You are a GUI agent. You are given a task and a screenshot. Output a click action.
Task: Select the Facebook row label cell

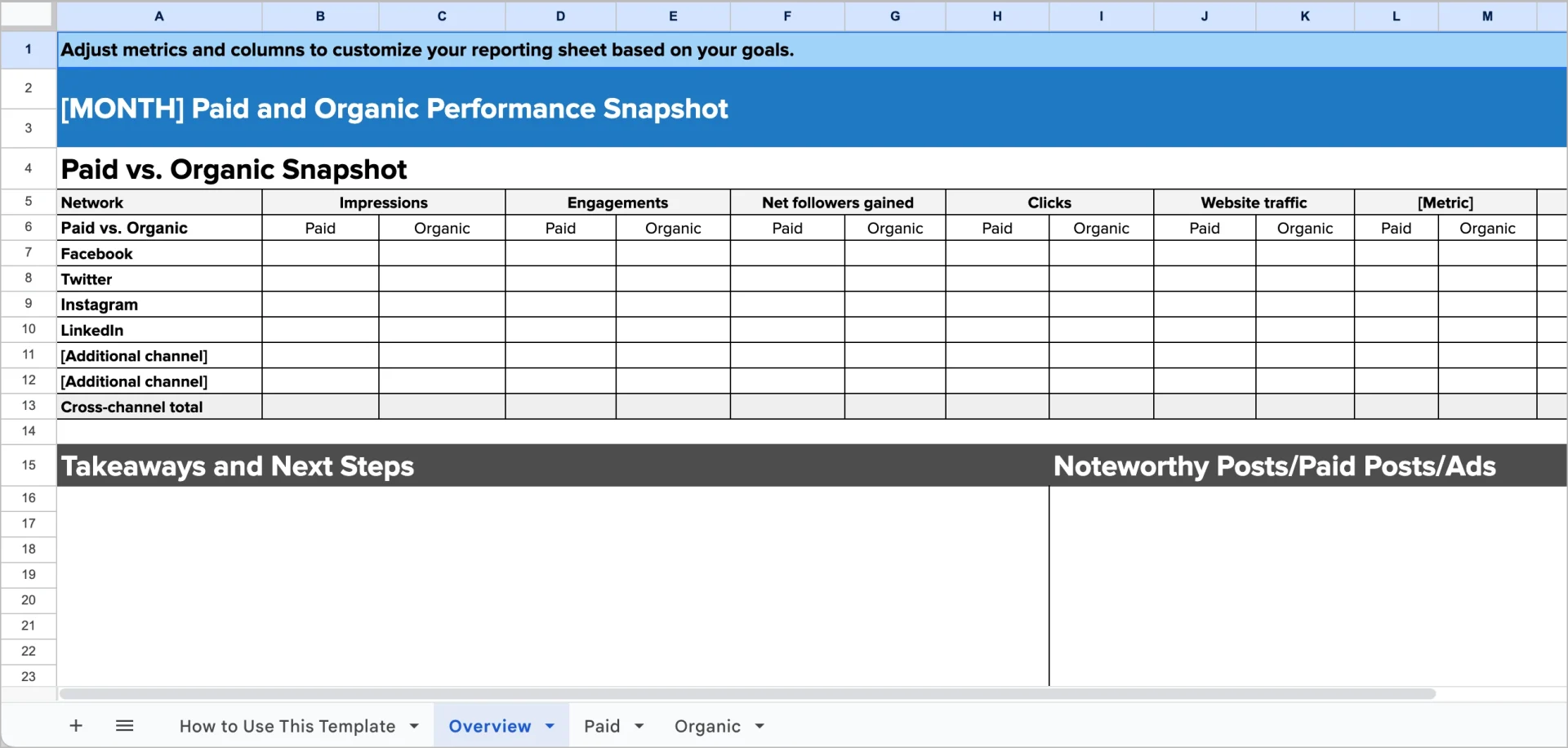click(x=96, y=253)
